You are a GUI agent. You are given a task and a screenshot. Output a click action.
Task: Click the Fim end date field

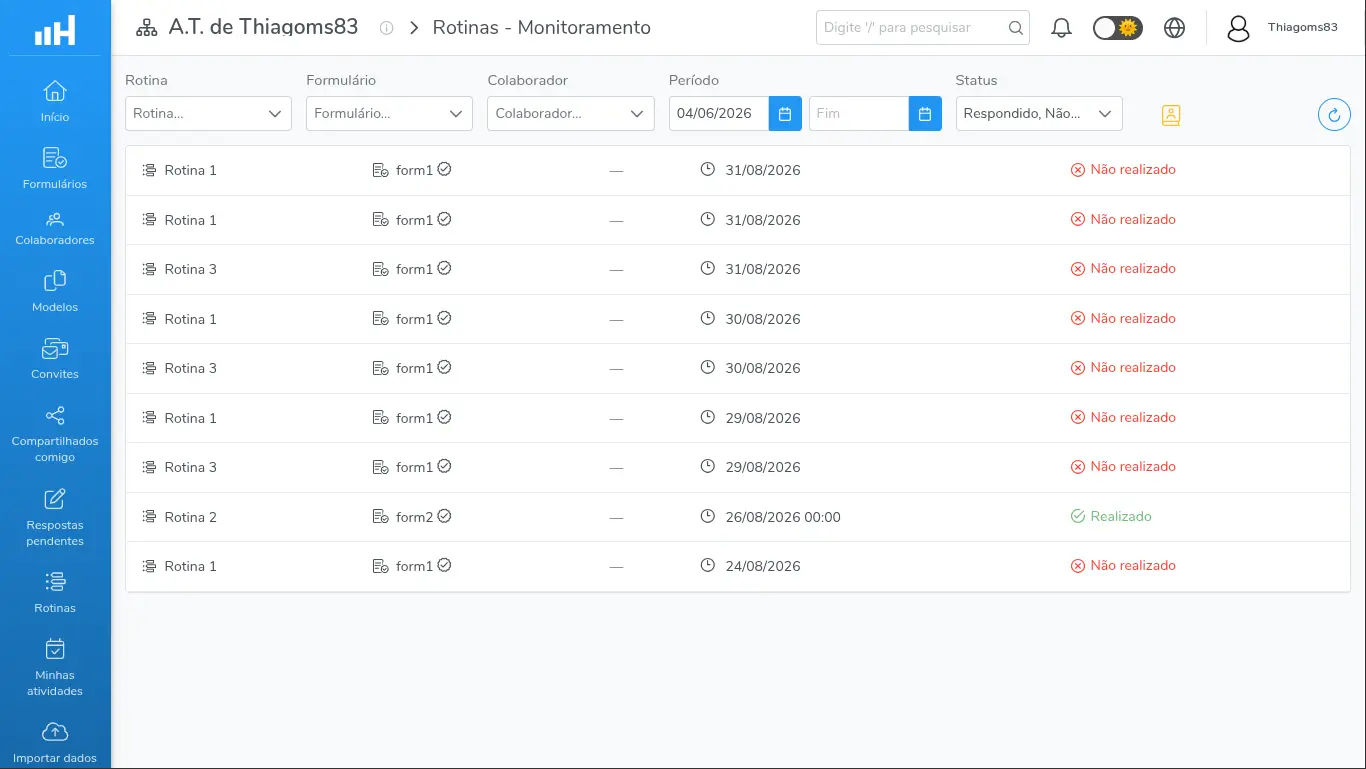[x=859, y=113]
